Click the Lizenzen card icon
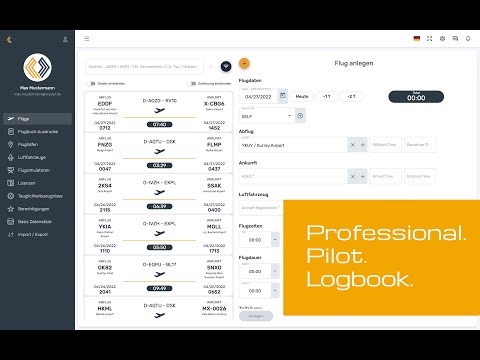The height and width of the screenshot is (360, 480). point(11,183)
